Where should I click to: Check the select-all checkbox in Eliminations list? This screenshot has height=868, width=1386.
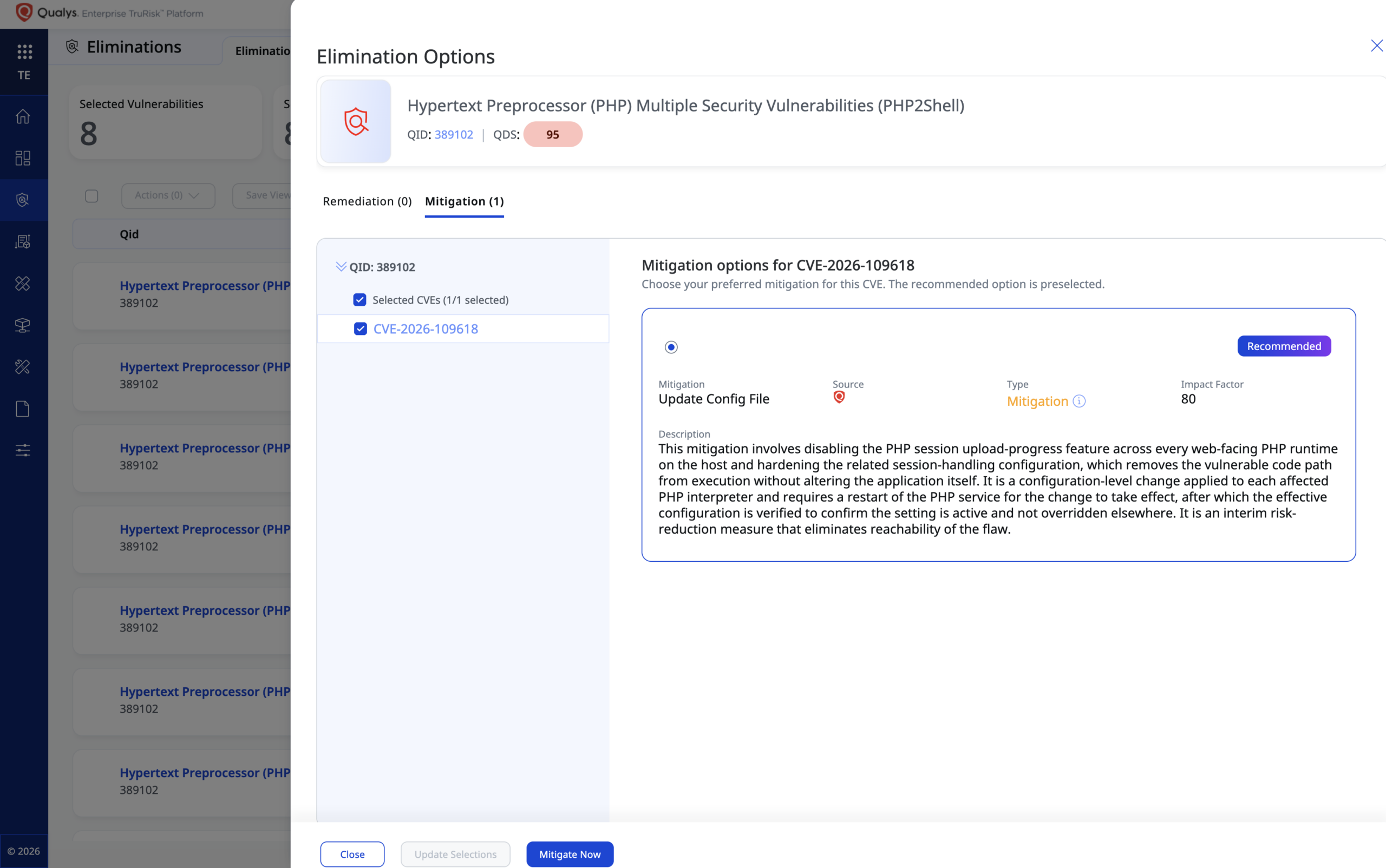coord(91,196)
